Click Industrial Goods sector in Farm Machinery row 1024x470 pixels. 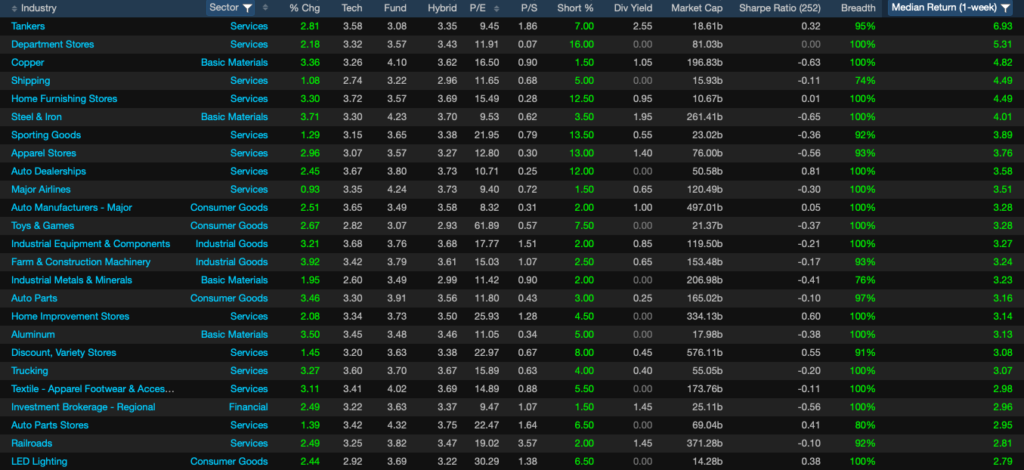pos(232,262)
